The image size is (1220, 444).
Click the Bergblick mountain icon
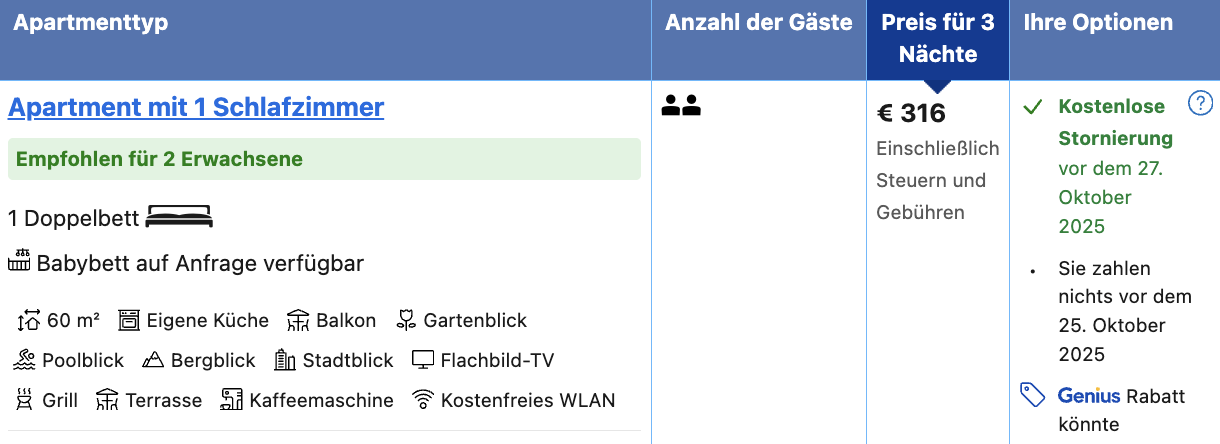(153, 360)
